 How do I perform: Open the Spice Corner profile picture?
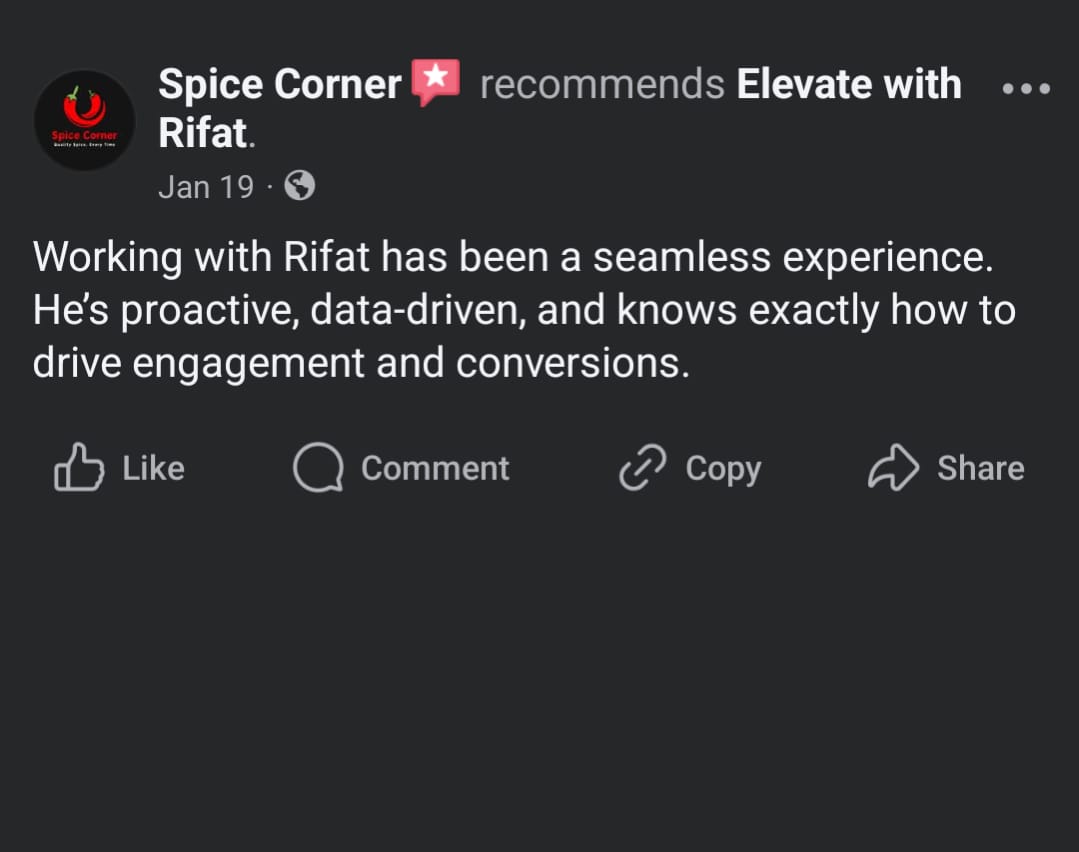tap(84, 120)
